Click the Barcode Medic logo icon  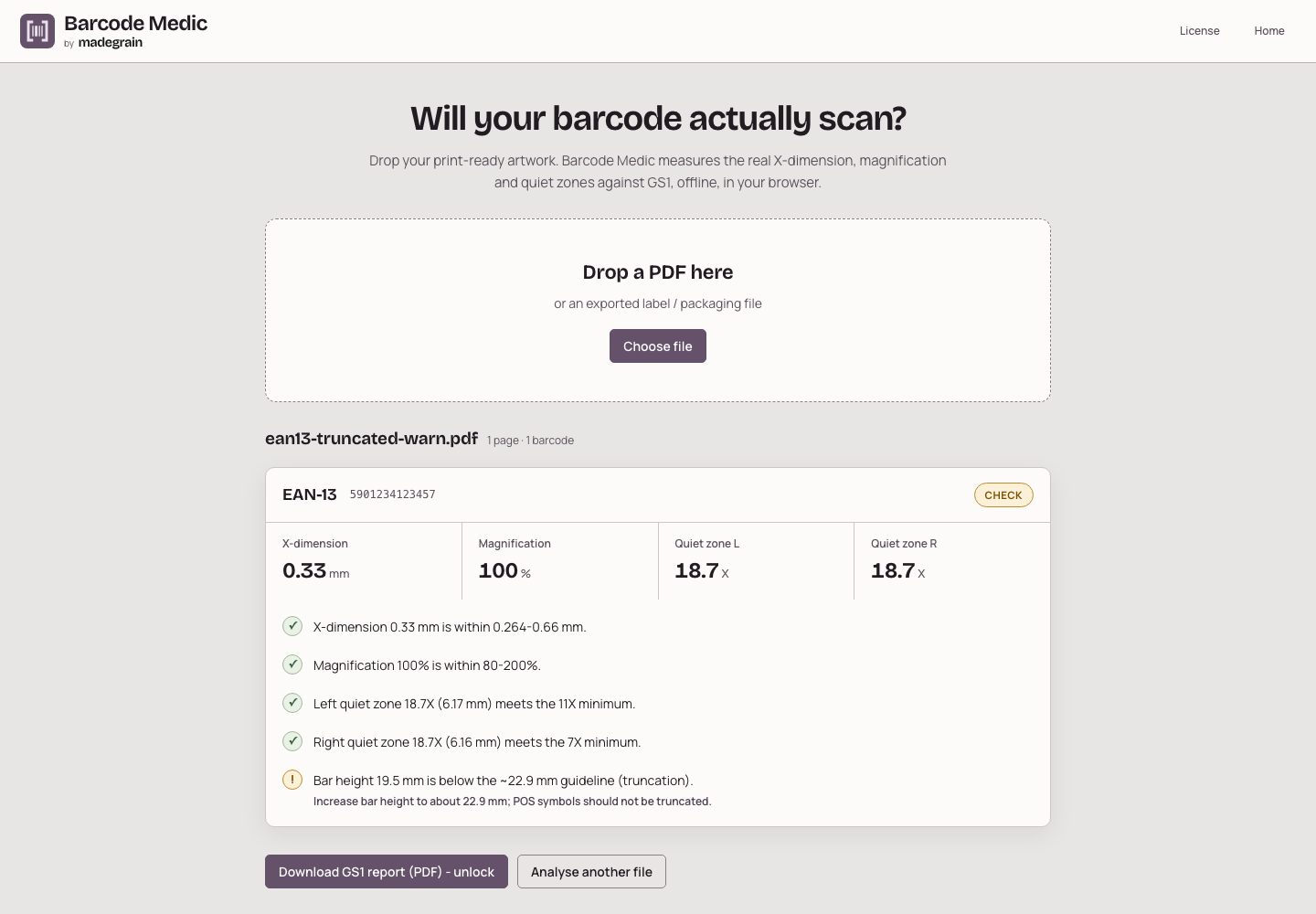pos(37,31)
